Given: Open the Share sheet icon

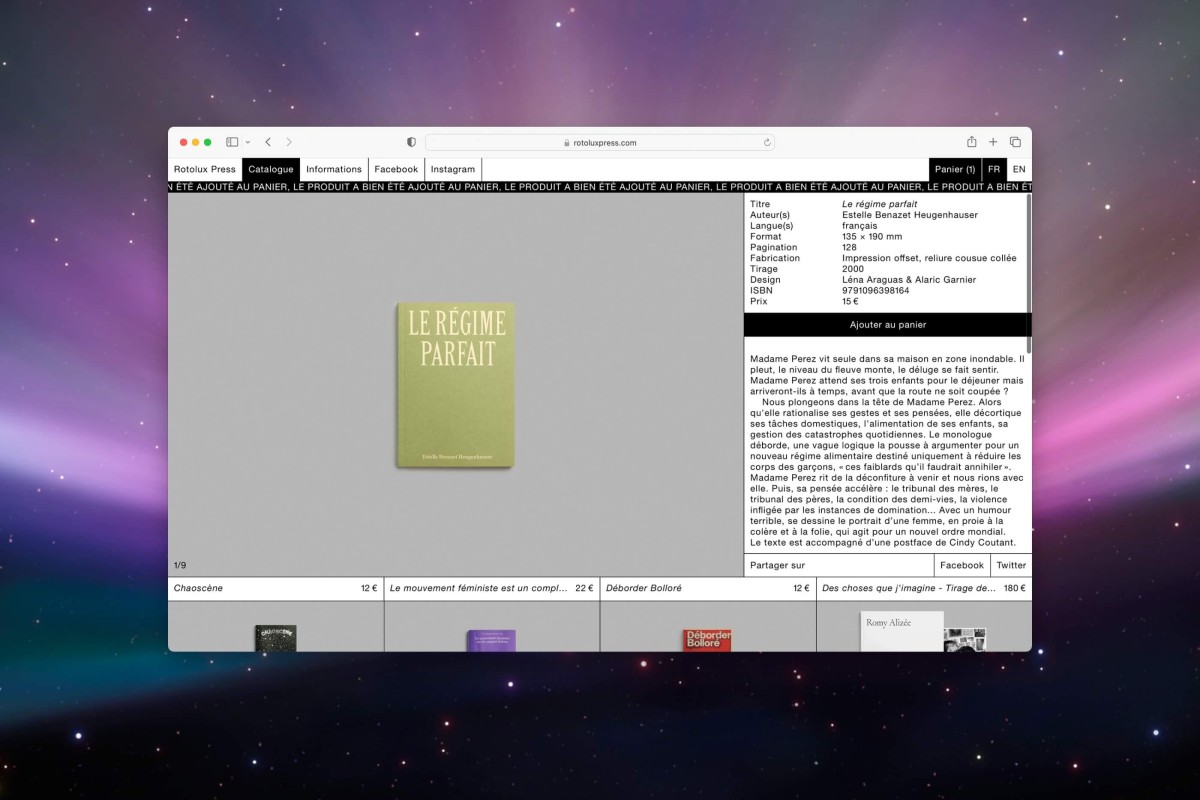Looking at the screenshot, I should click(971, 142).
